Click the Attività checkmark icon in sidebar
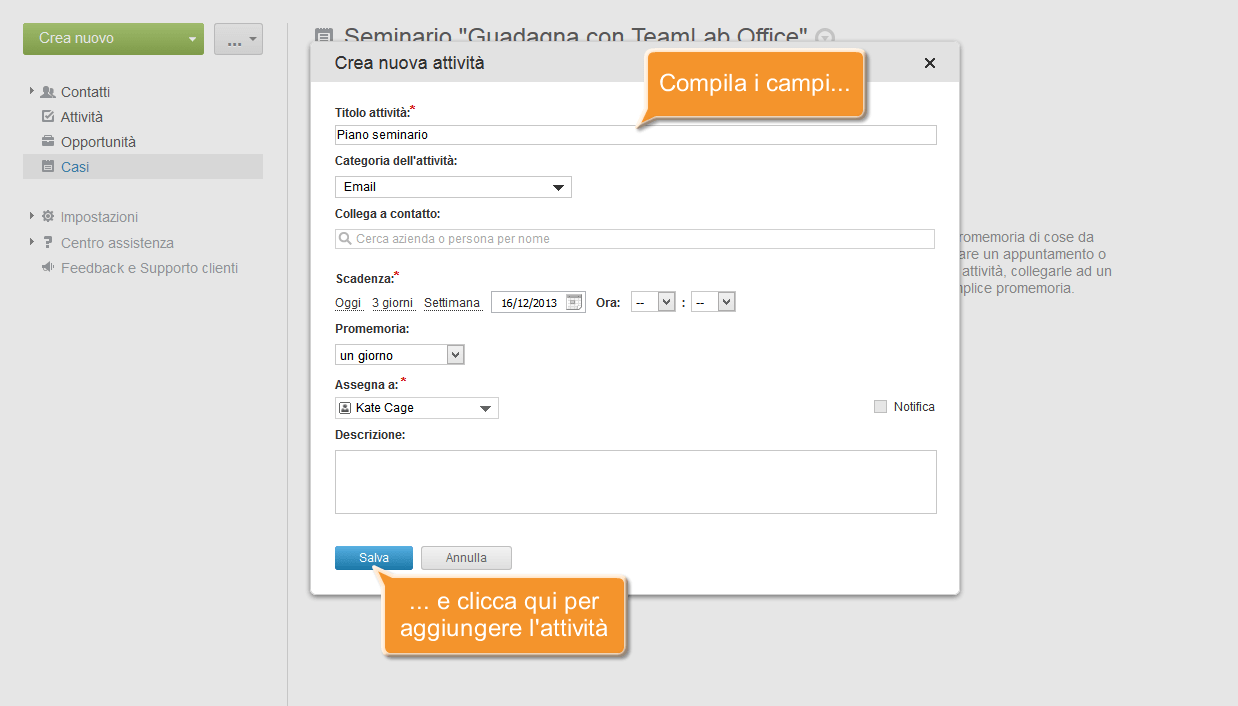The width and height of the screenshot is (1238, 706). click(x=48, y=117)
